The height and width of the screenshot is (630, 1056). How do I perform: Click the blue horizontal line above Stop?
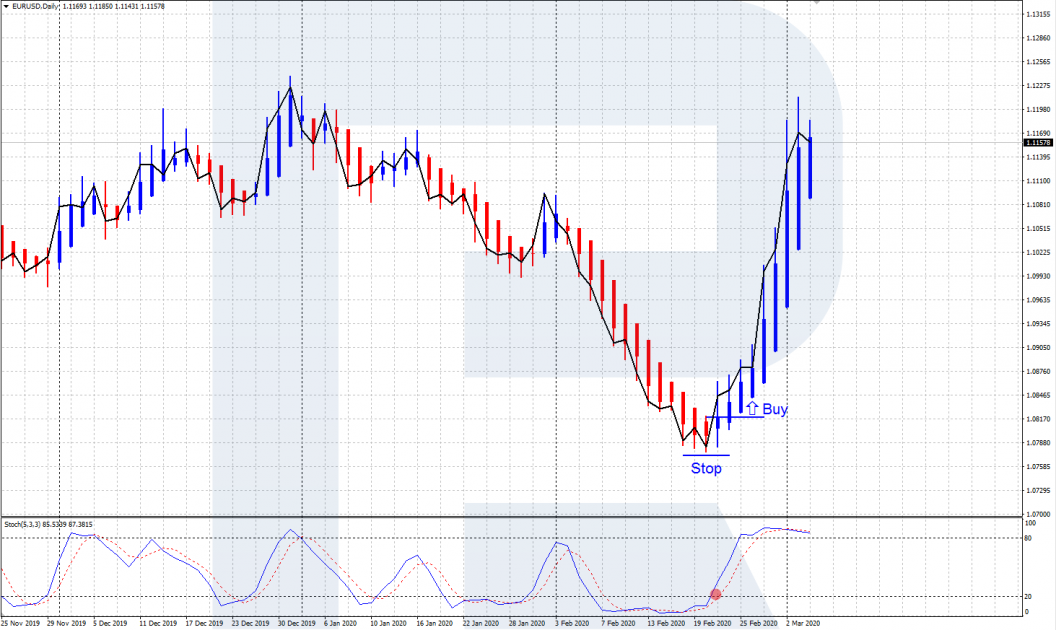[x=706, y=455]
